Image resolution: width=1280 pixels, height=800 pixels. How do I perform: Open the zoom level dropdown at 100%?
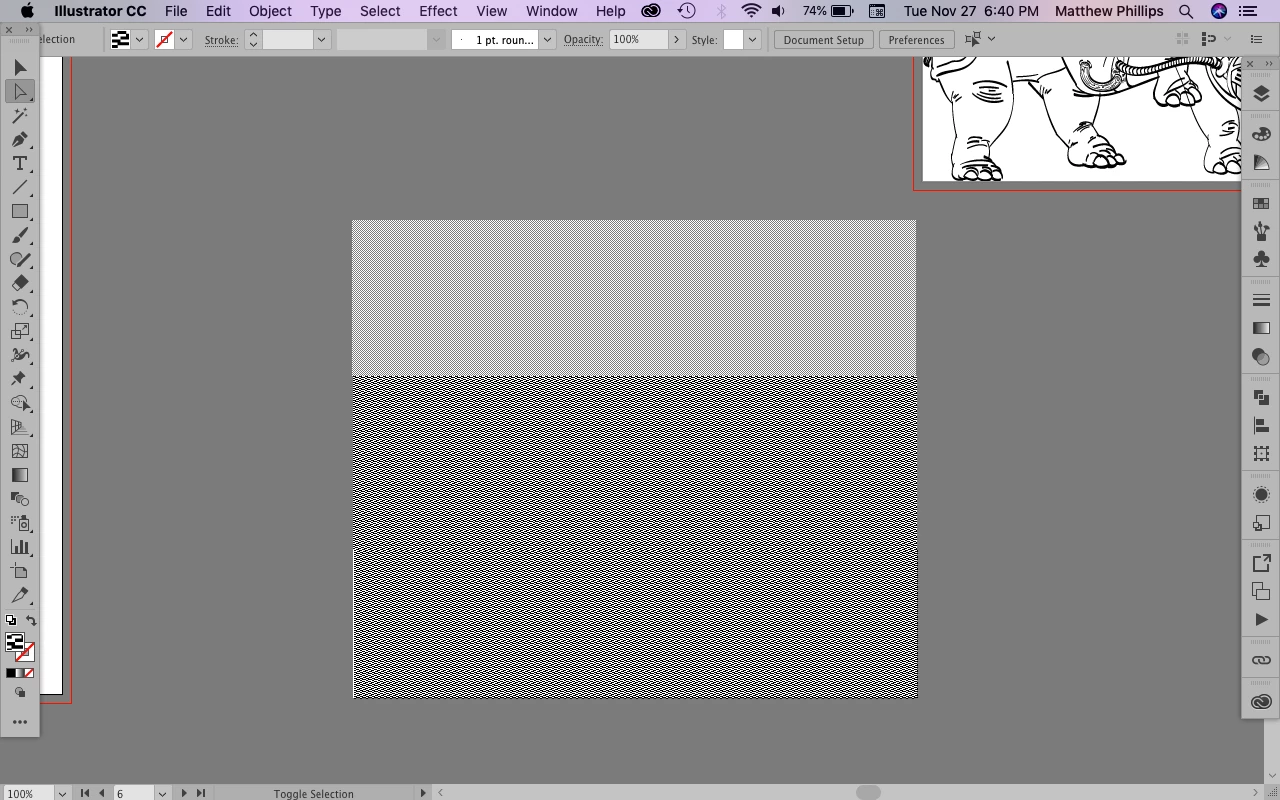click(x=62, y=793)
